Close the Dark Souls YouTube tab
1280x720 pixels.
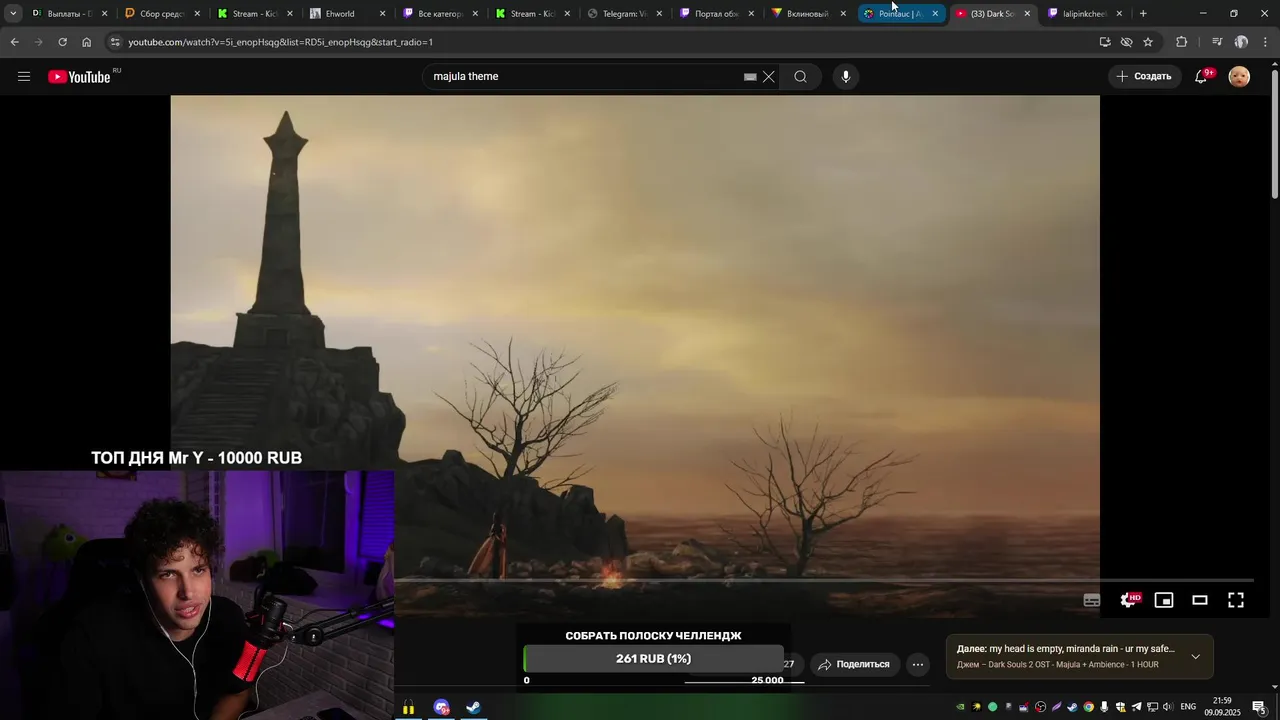click(x=1027, y=14)
